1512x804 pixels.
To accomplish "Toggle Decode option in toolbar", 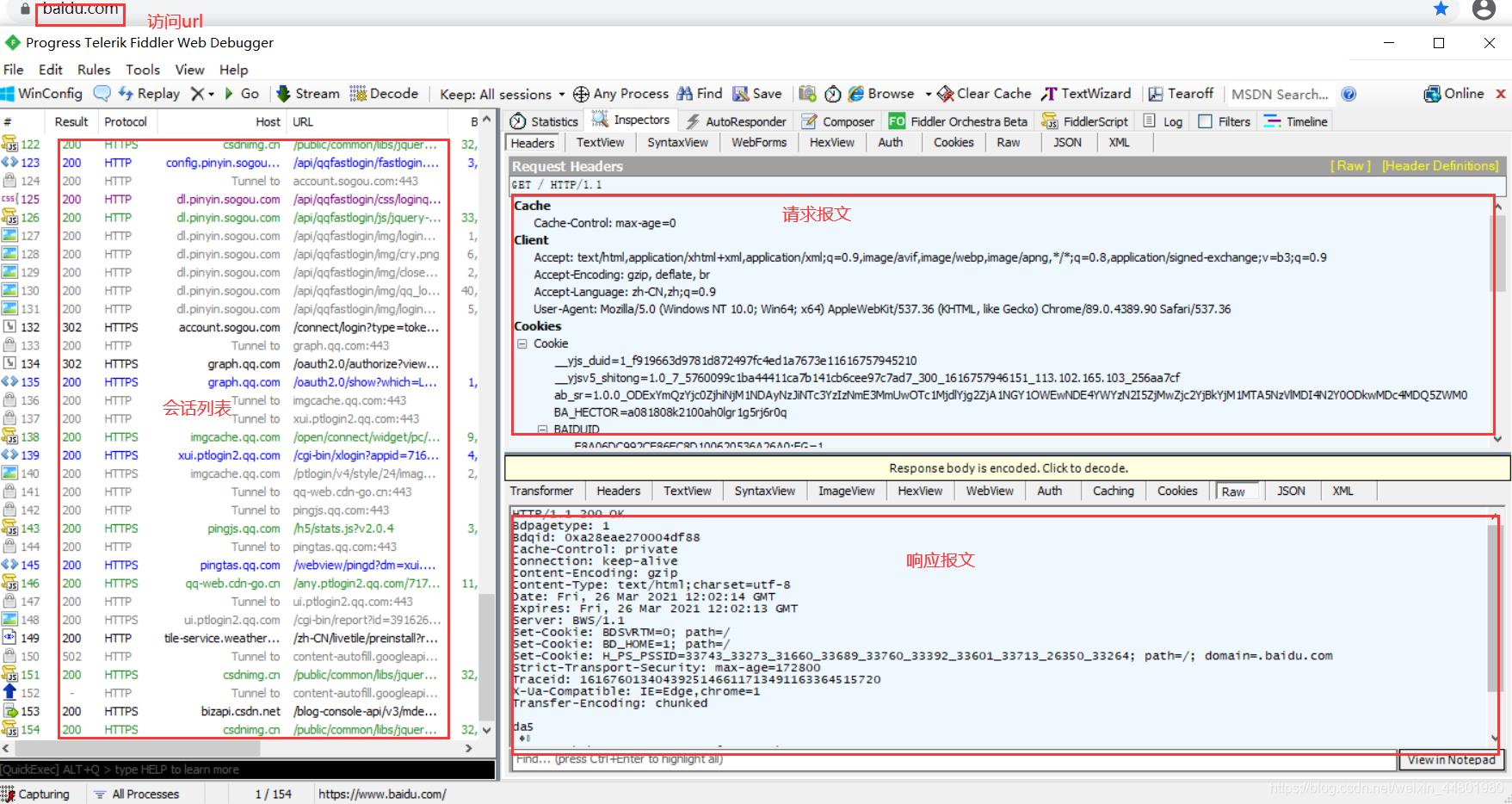I will (x=384, y=94).
